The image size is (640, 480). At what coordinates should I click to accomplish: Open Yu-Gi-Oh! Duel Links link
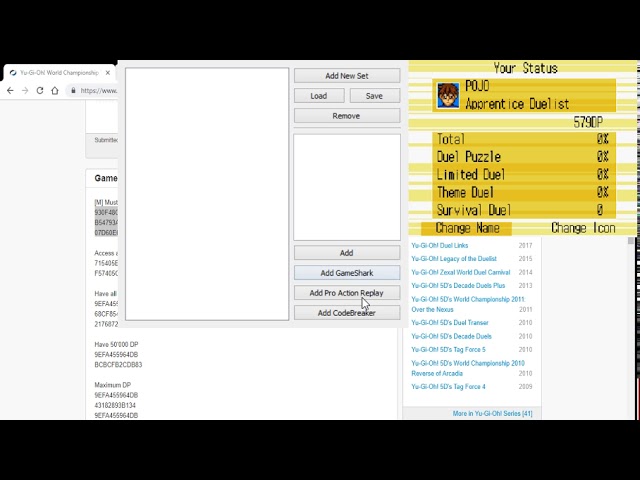click(440, 245)
